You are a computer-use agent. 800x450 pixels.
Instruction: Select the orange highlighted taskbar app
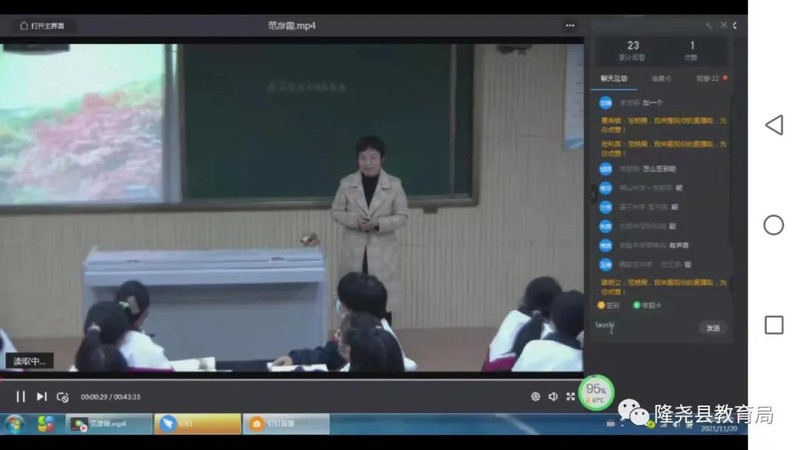tap(197, 424)
